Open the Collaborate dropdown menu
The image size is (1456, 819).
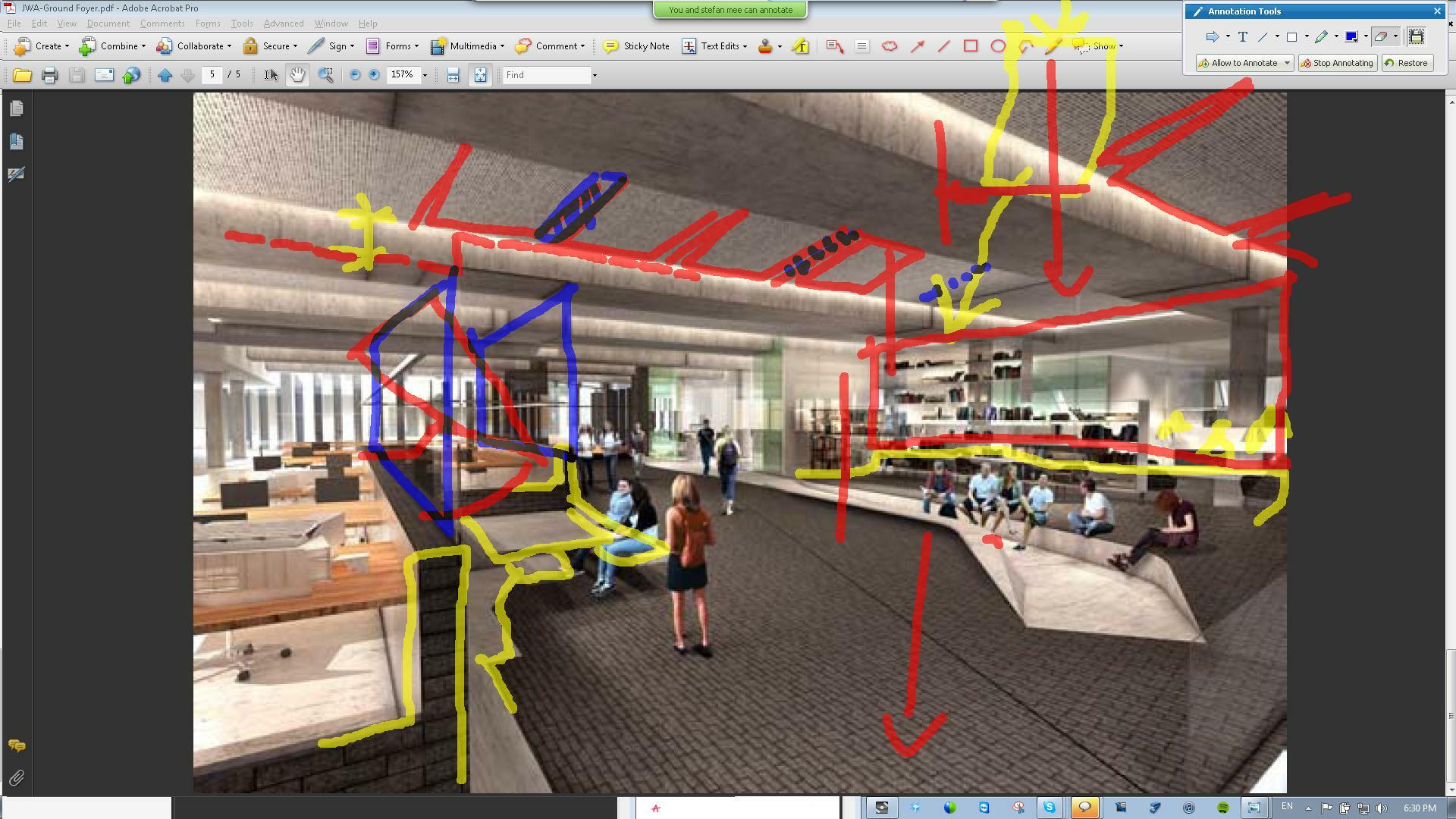[194, 46]
